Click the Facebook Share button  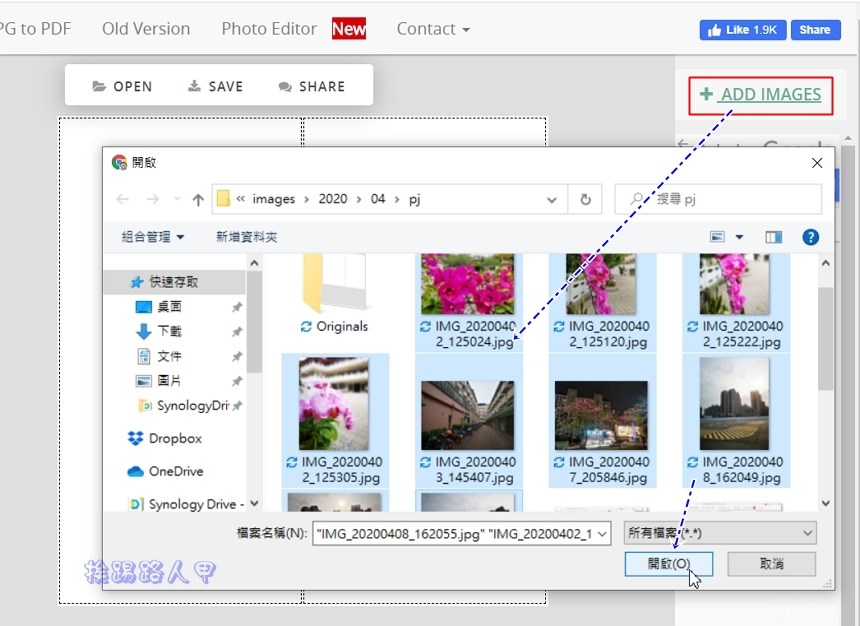coord(815,30)
